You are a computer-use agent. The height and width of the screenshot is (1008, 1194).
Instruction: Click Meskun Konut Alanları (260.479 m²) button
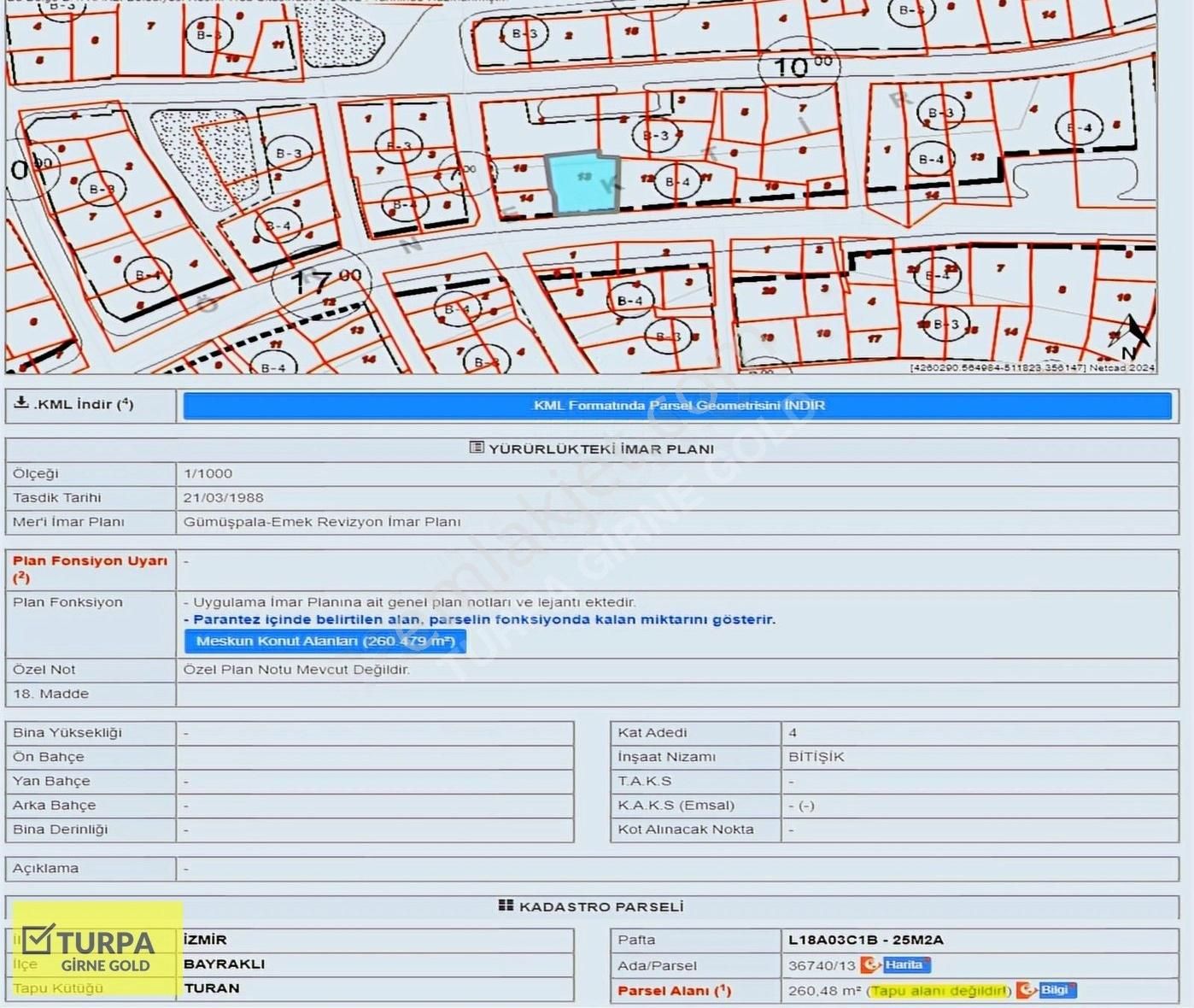point(325,641)
